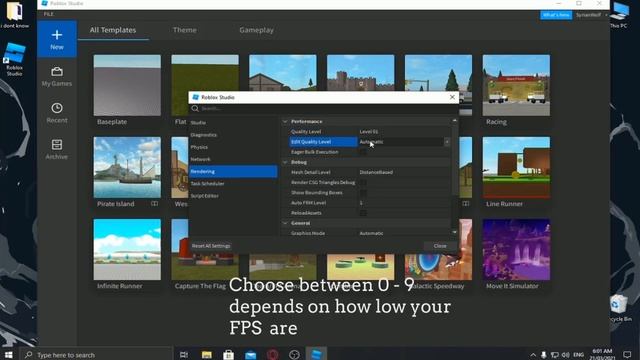Select the Racing template thumbnail
640x360 pixels.
516,85
